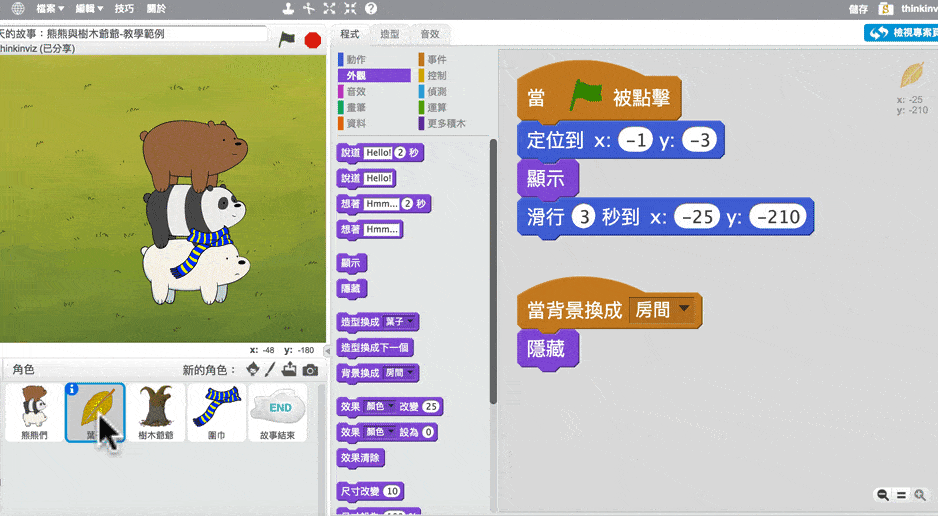Open info on the leaf sprite
Viewport: 938px width, 516px height.
pyautogui.click(x=72, y=389)
